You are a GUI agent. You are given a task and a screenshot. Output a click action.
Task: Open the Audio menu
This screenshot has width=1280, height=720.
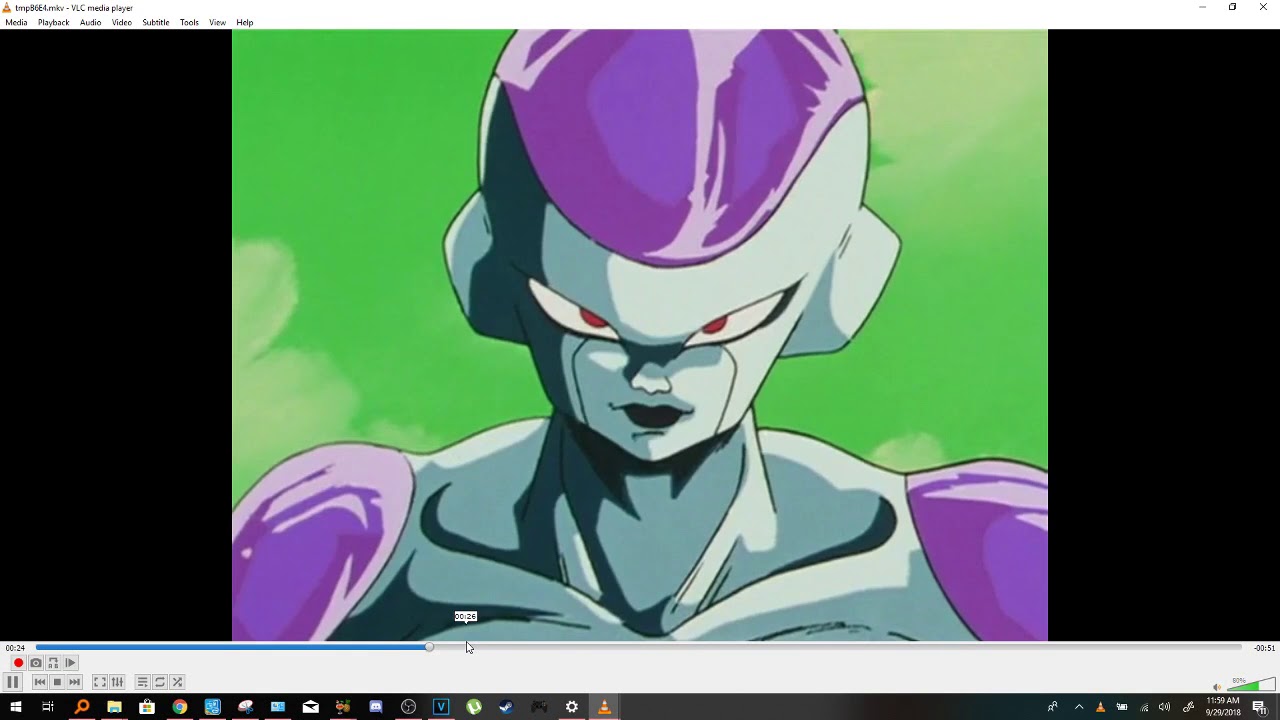pos(90,22)
